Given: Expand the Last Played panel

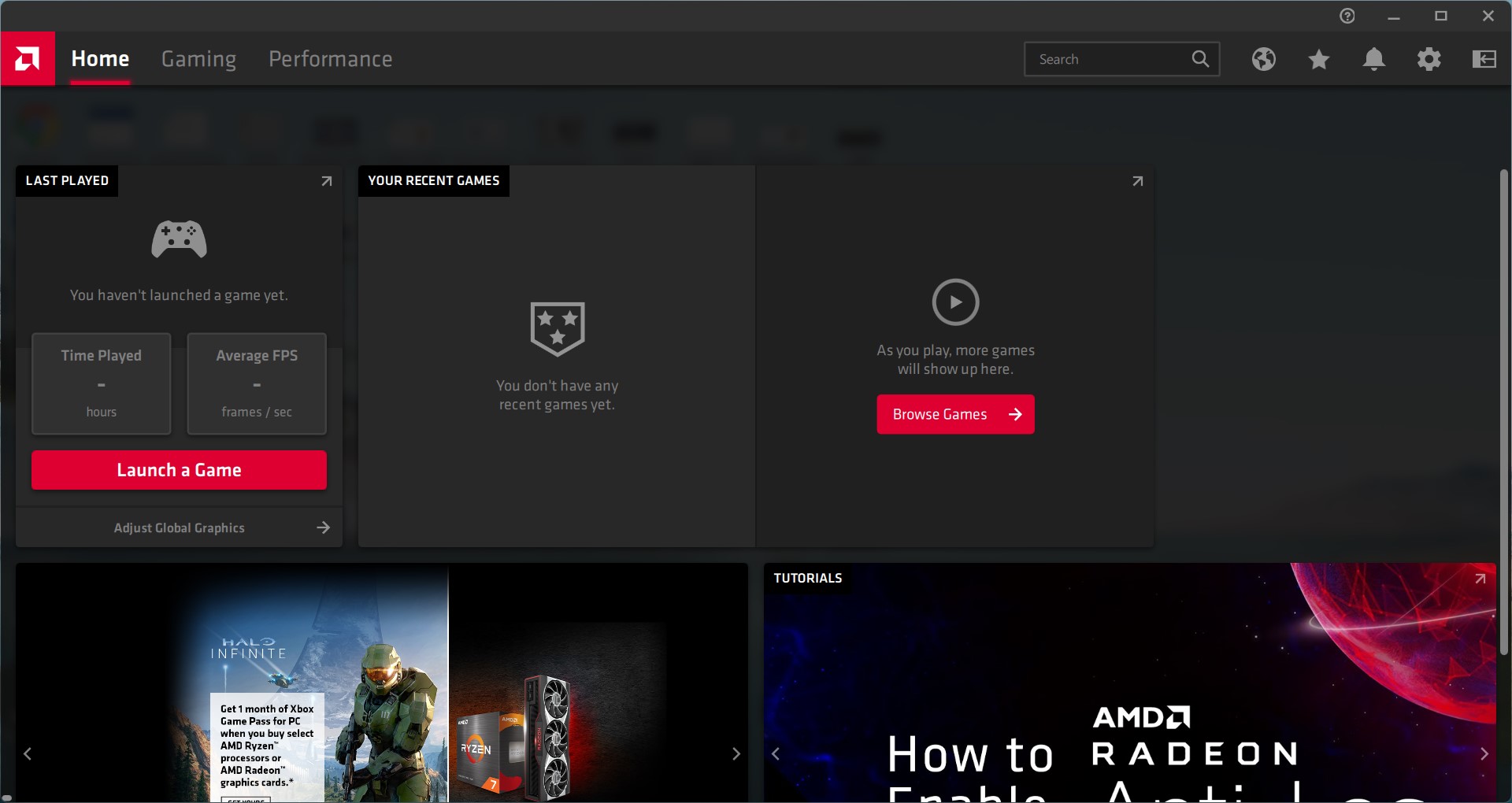Looking at the screenshot, I should coord(326,180).
